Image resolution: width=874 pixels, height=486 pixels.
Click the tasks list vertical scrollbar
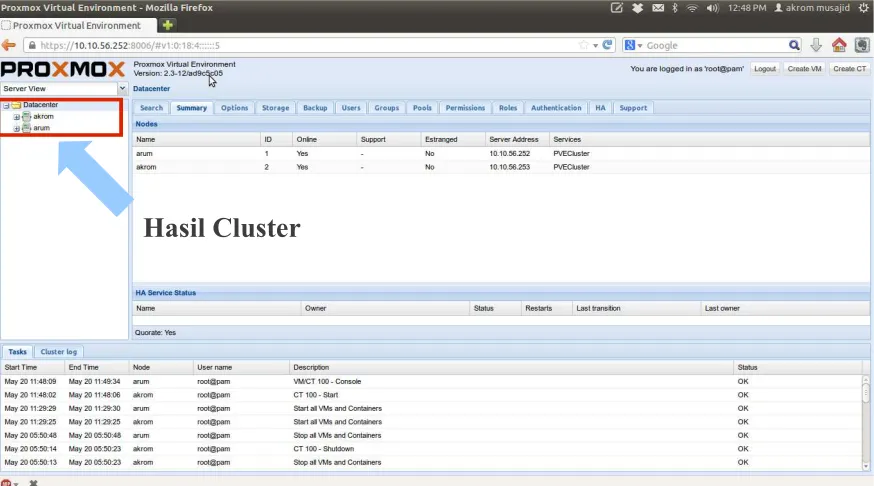pos(865,422)
